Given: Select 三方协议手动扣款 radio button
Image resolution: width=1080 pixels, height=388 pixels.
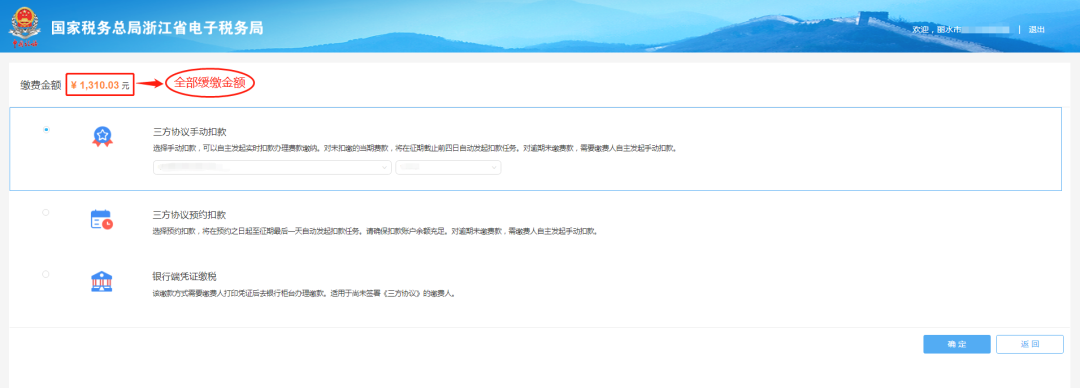Looking at the screenshot, I should 46,130.
